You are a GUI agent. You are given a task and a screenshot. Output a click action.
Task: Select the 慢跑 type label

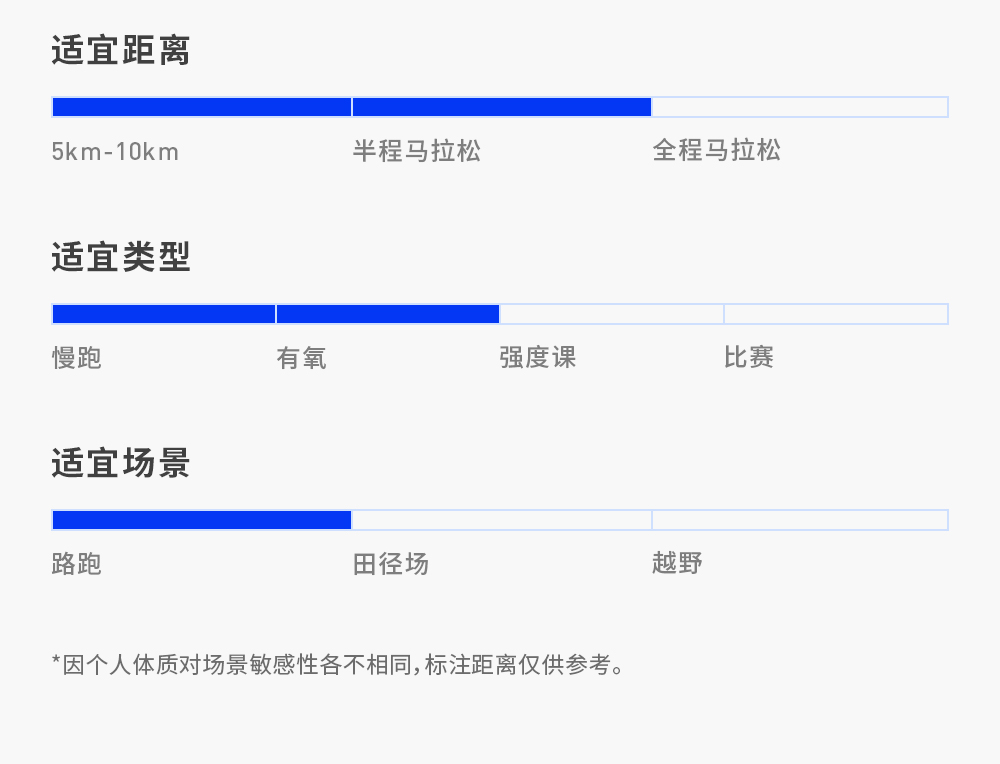pos(77,358)
